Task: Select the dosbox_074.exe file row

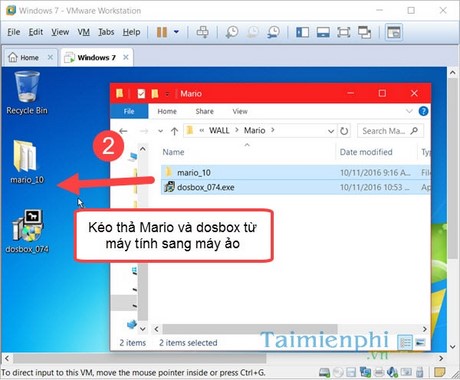Action: tap(295, 187)
